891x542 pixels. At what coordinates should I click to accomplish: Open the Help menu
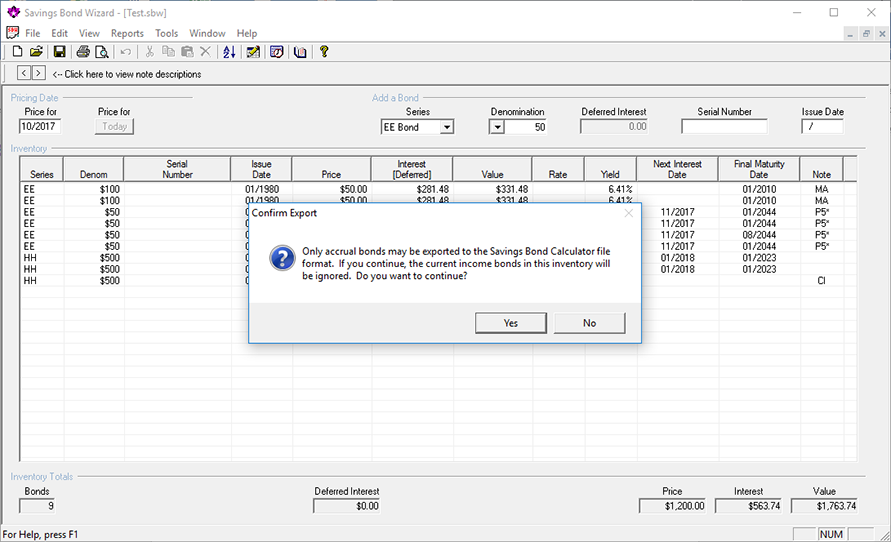tap(247, 33)
